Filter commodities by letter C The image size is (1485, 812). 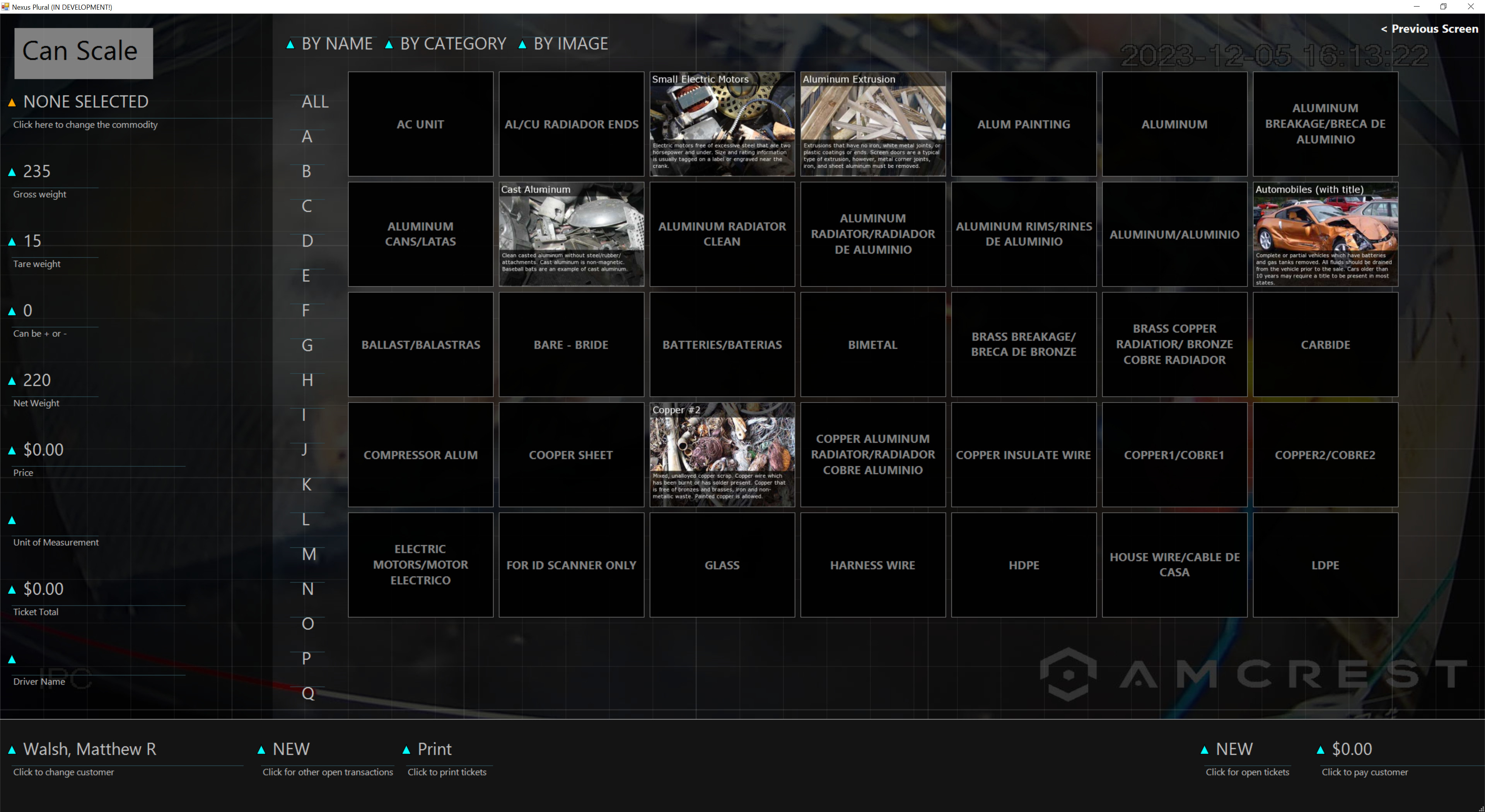pyautogui.click(x=307, y=206)
